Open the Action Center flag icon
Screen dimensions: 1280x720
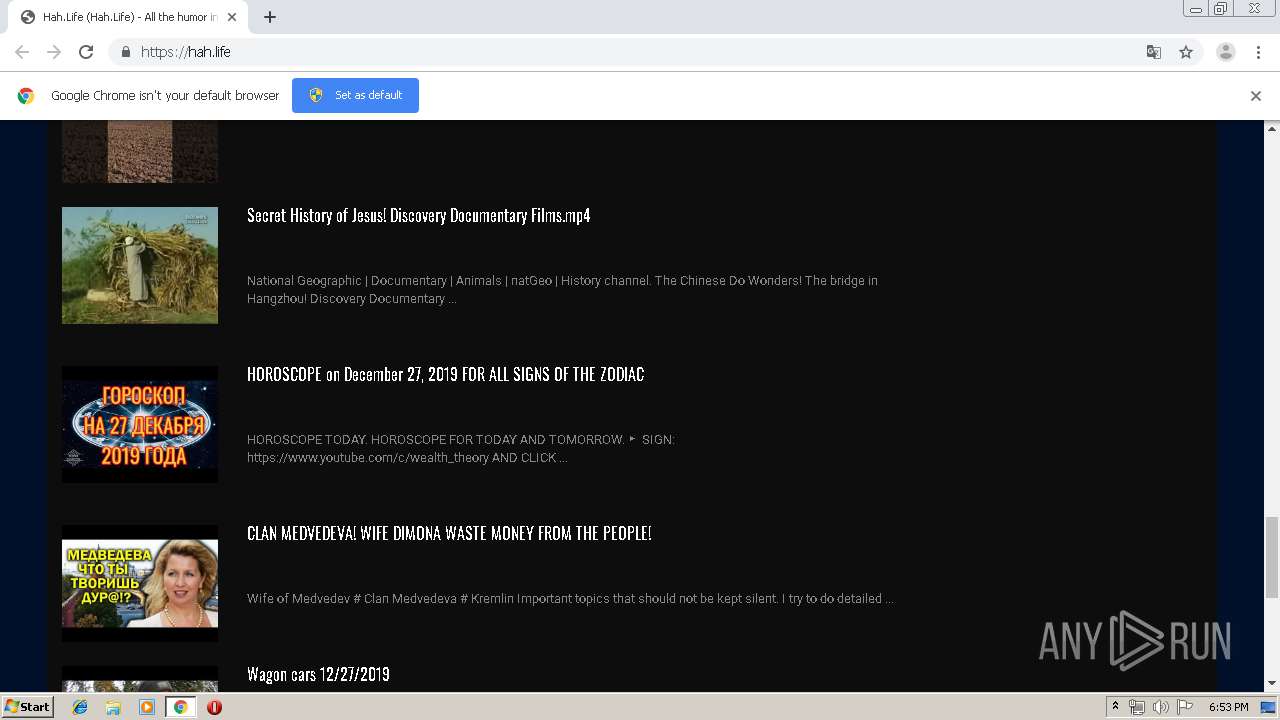(1185, 707)
